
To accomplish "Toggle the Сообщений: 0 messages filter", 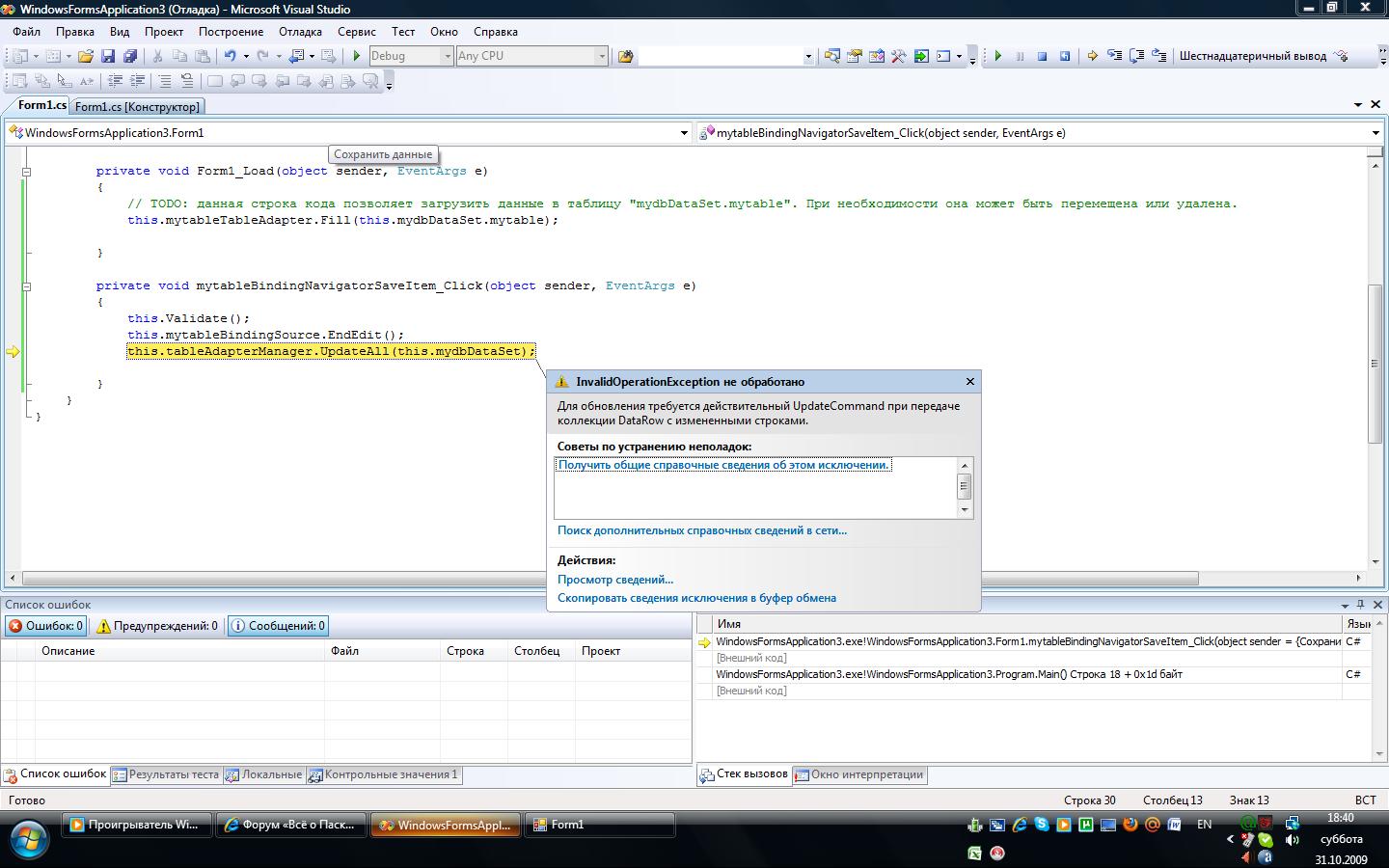I will pyautogui.click(x=278, y=626).
